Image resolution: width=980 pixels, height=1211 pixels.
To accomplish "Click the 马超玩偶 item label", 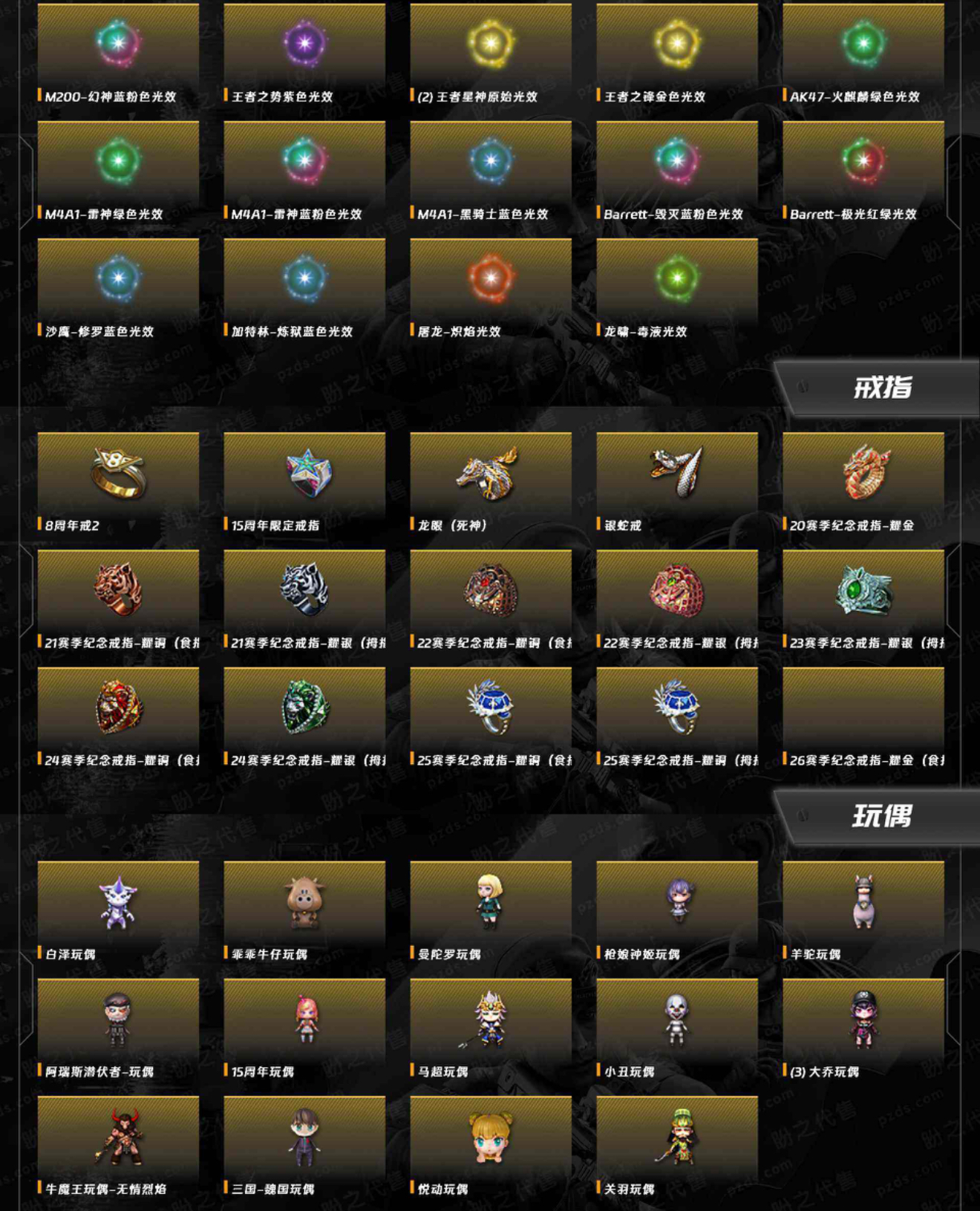I will coord(443,1071).
